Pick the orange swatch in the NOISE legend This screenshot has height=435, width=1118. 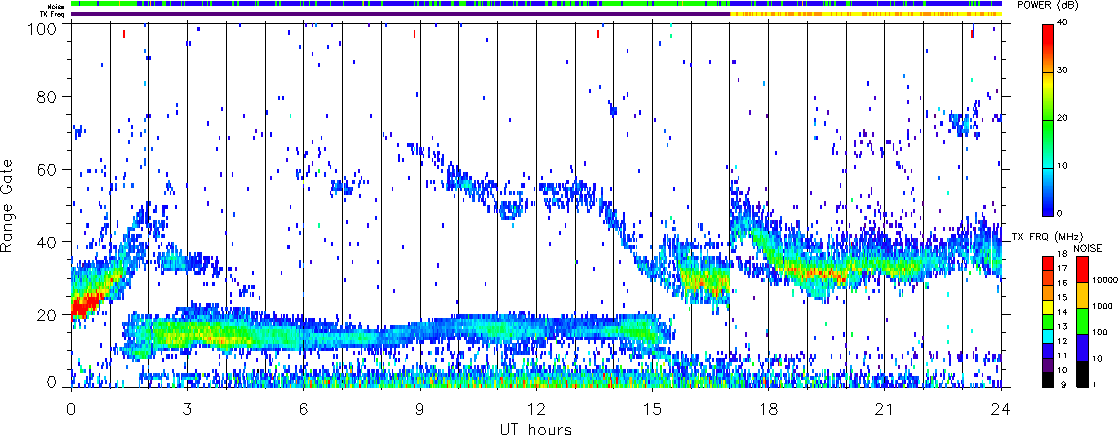1082,295
